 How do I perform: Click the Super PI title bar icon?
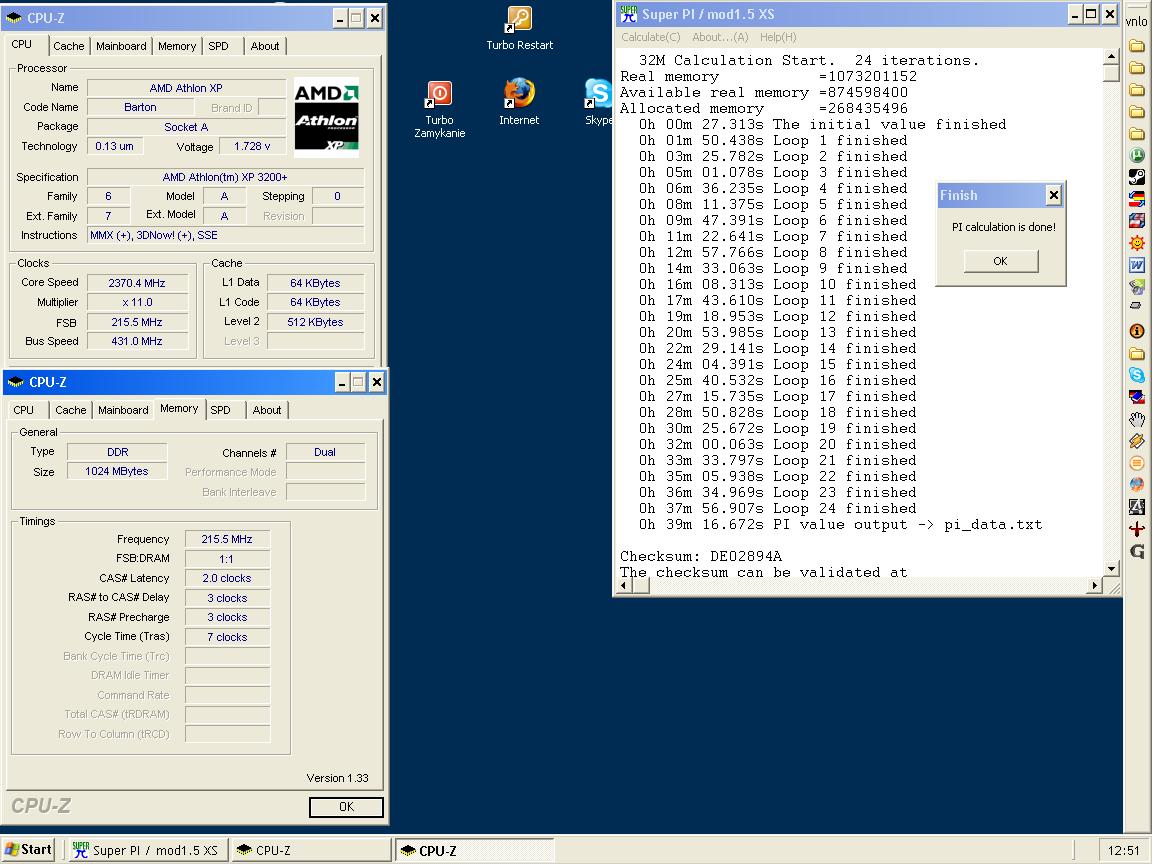pyautogui.click(x=628, y=14)
